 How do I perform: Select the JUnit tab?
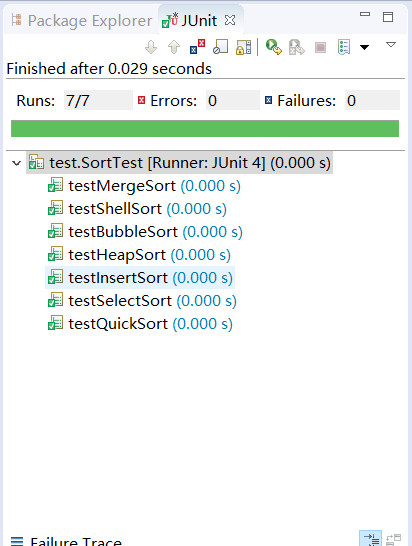(199, 21)
